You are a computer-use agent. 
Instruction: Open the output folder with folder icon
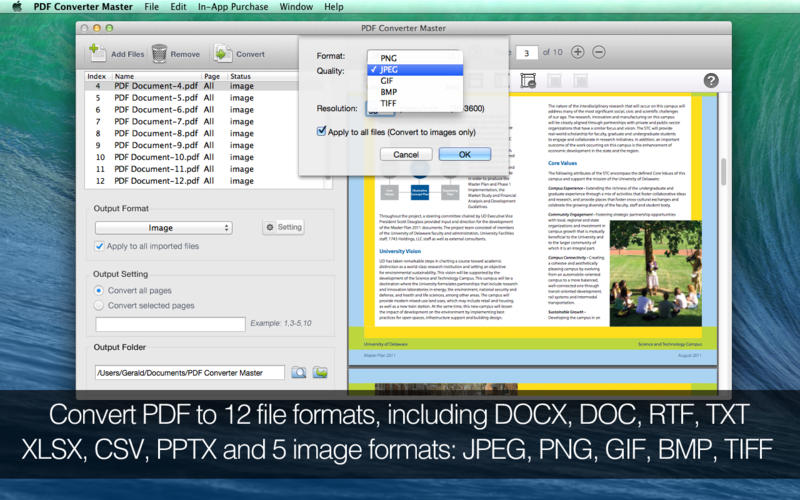[320, 372]
